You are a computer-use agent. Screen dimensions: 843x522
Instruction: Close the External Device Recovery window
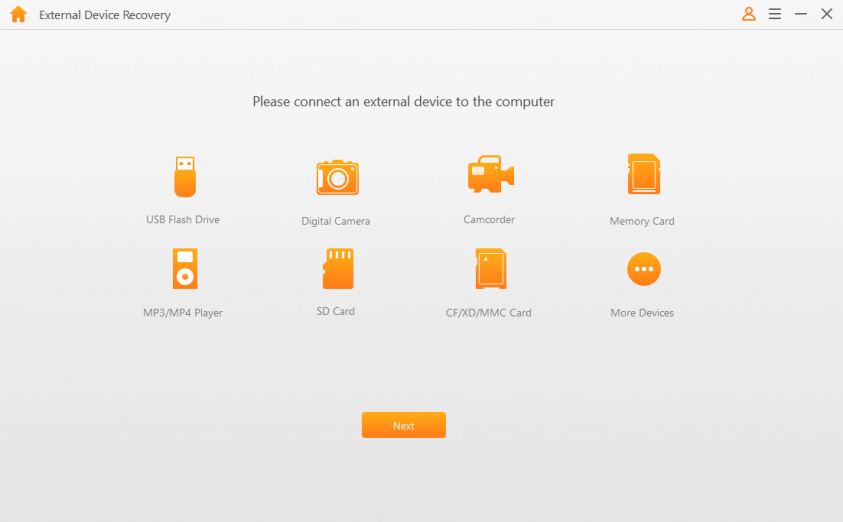tap(827, 14)
